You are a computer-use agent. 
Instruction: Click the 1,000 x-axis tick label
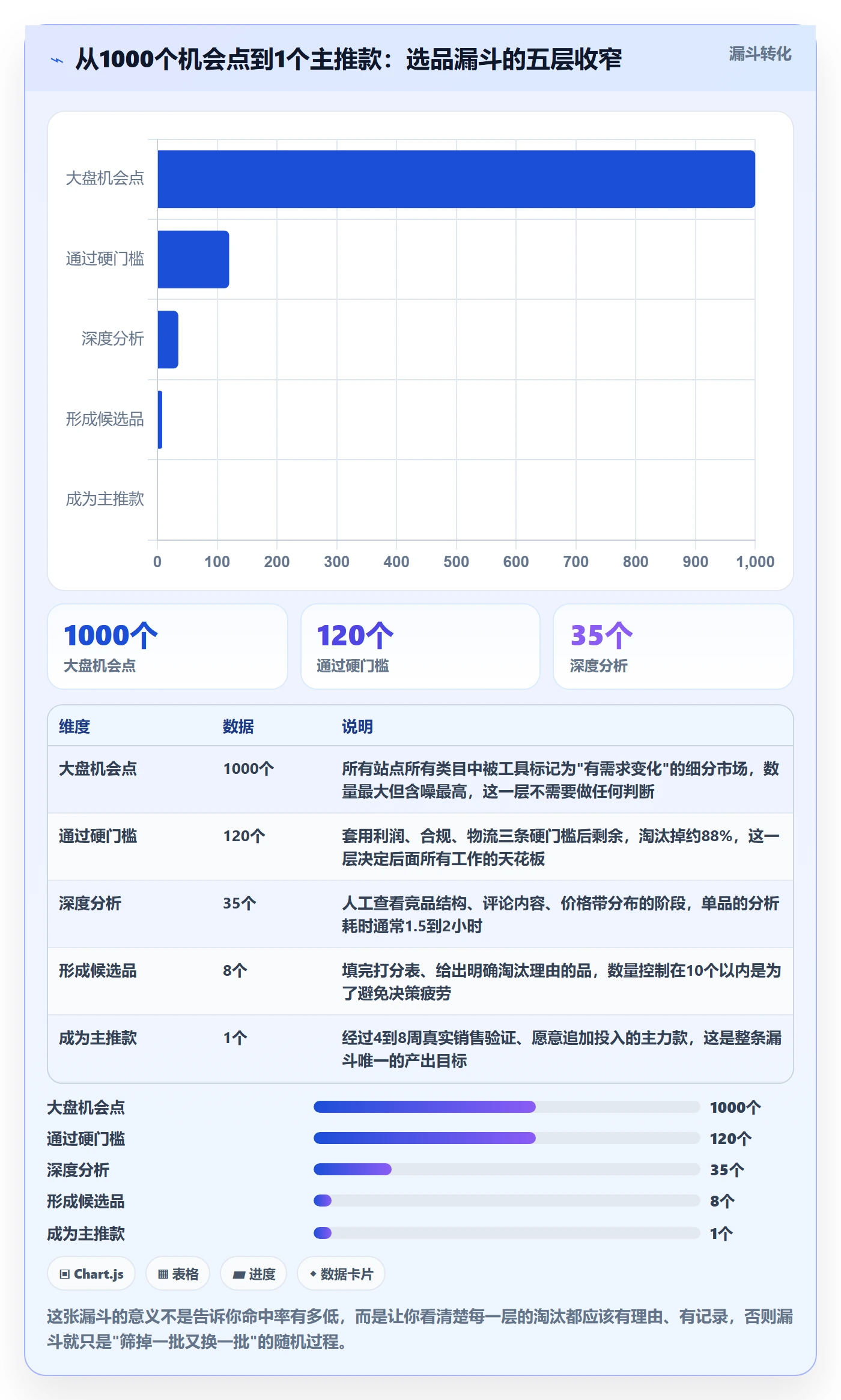755,562
